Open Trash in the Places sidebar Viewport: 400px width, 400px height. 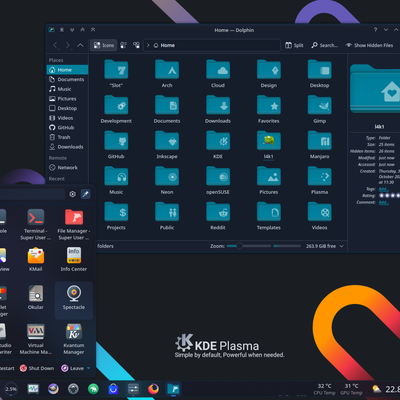point(67,137)
